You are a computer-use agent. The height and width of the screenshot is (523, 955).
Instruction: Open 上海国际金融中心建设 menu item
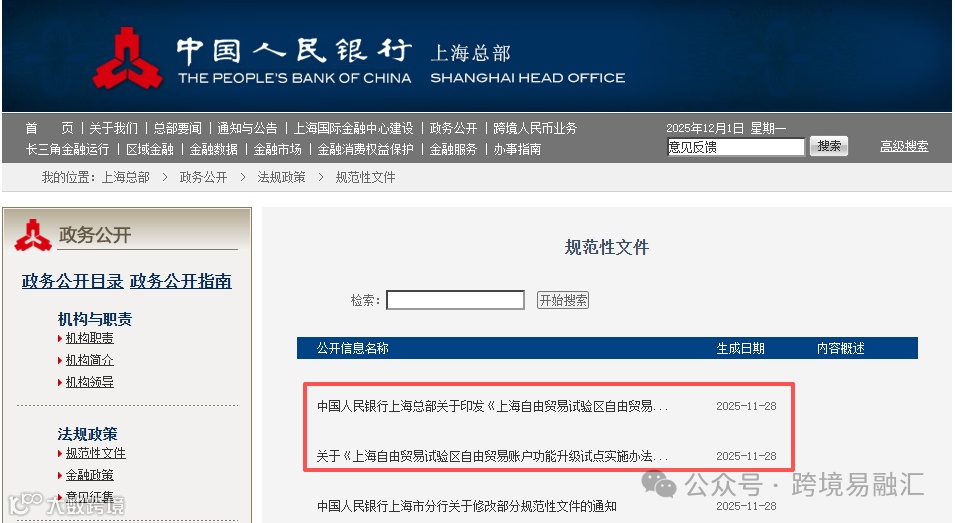pyautogui.click(x=354, y=128)
